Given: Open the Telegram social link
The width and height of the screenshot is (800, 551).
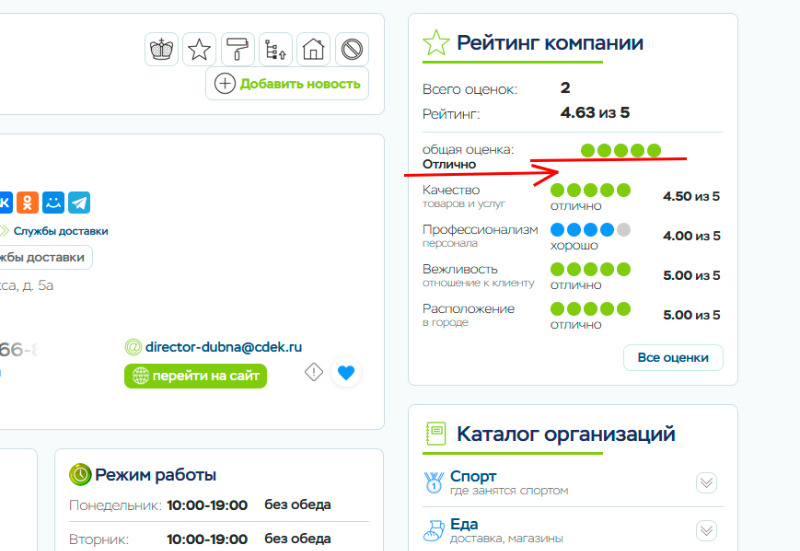Looking at the screenshot, I should (79, 202).
